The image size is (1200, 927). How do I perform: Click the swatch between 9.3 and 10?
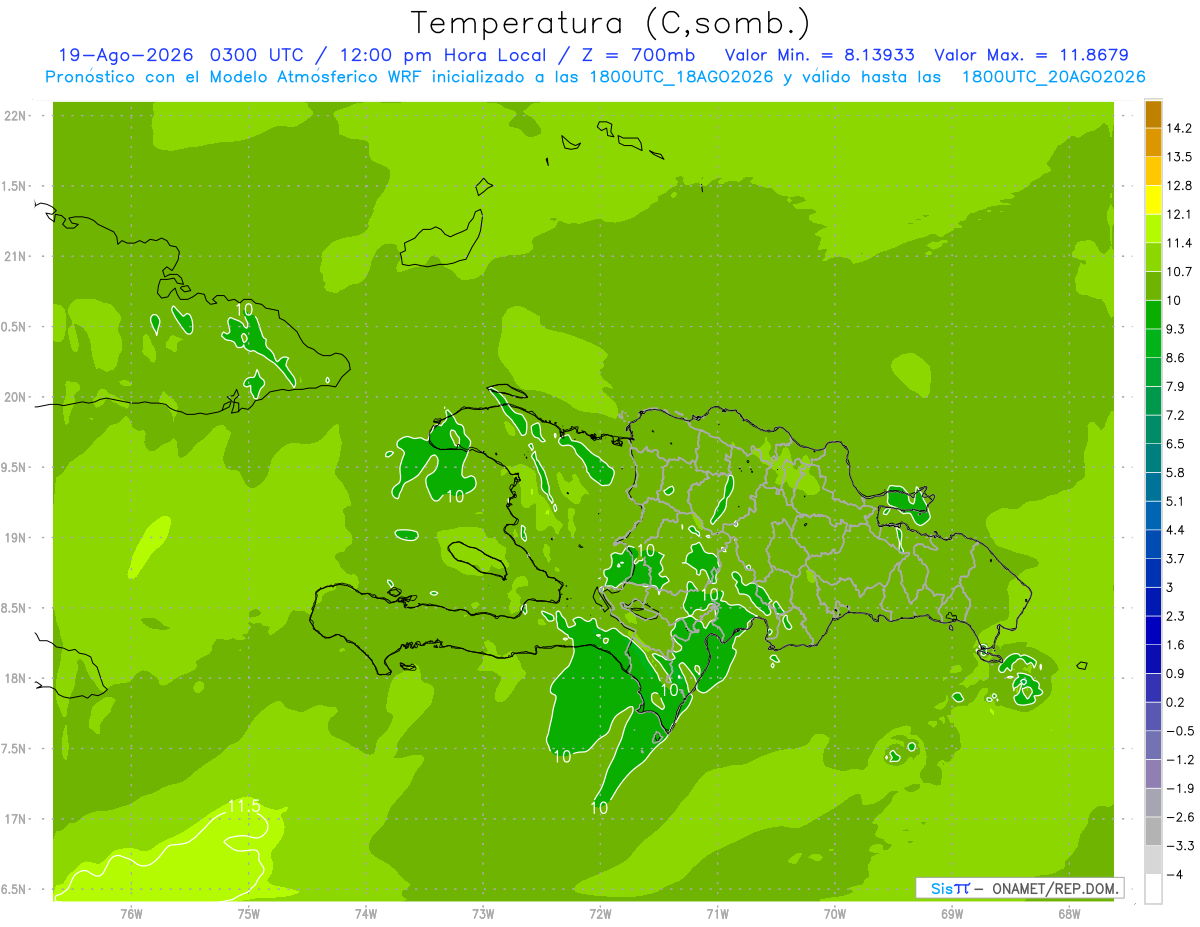[1153, 315]
